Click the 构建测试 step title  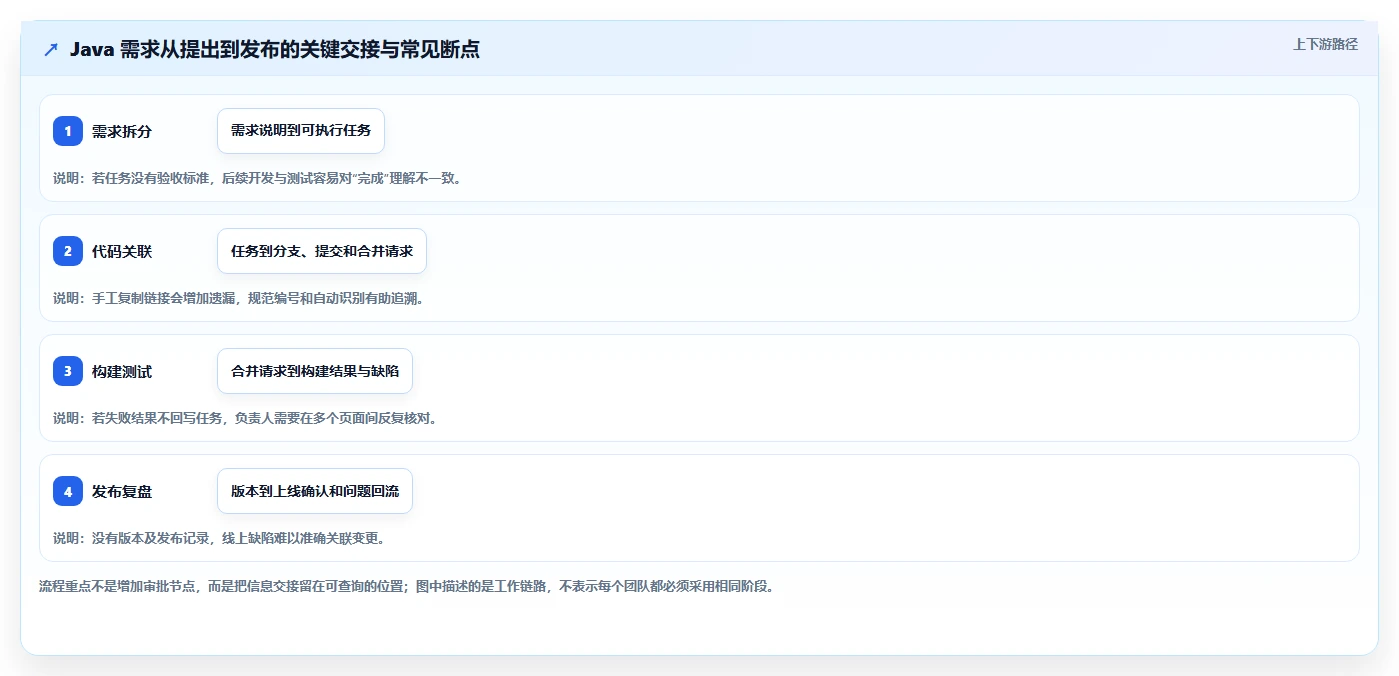[122, 371]
